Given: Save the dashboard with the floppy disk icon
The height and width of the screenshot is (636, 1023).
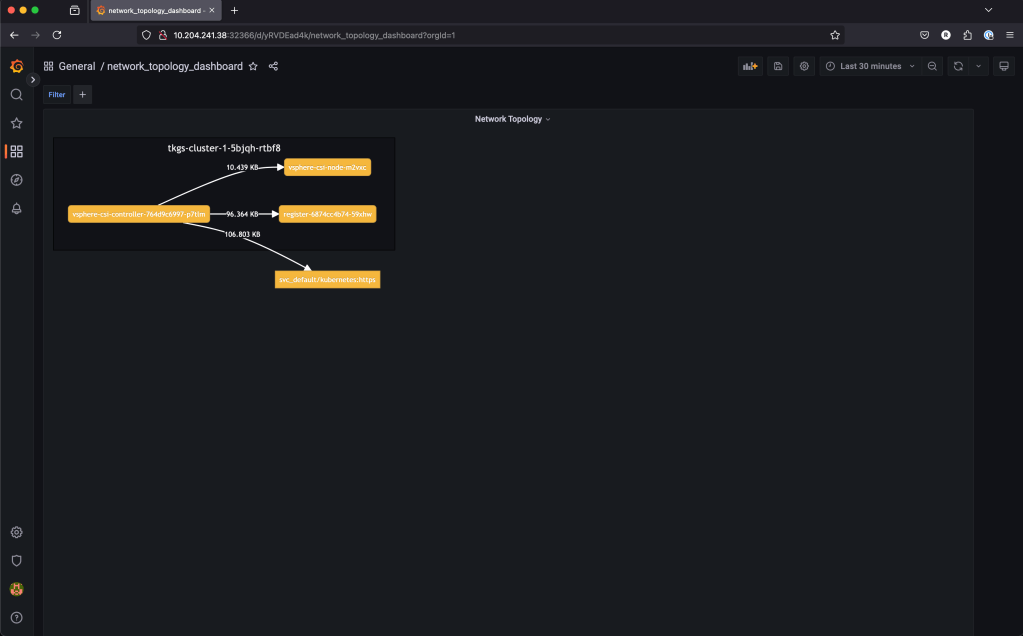Looking at the screenshot, I should tap(778, 66).
